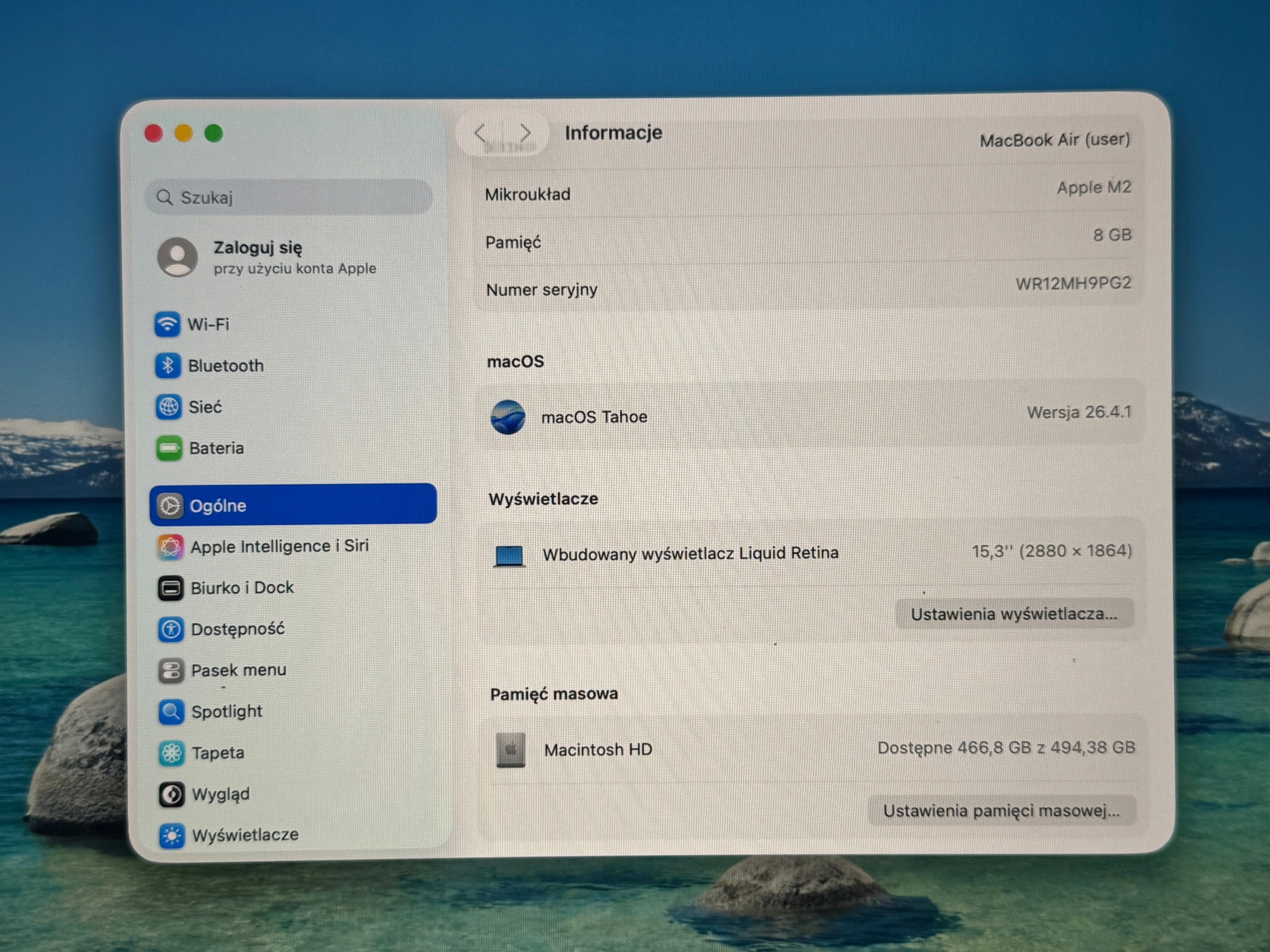Click the Wi-Fi icon in sidebar

[x=167, y=324]
